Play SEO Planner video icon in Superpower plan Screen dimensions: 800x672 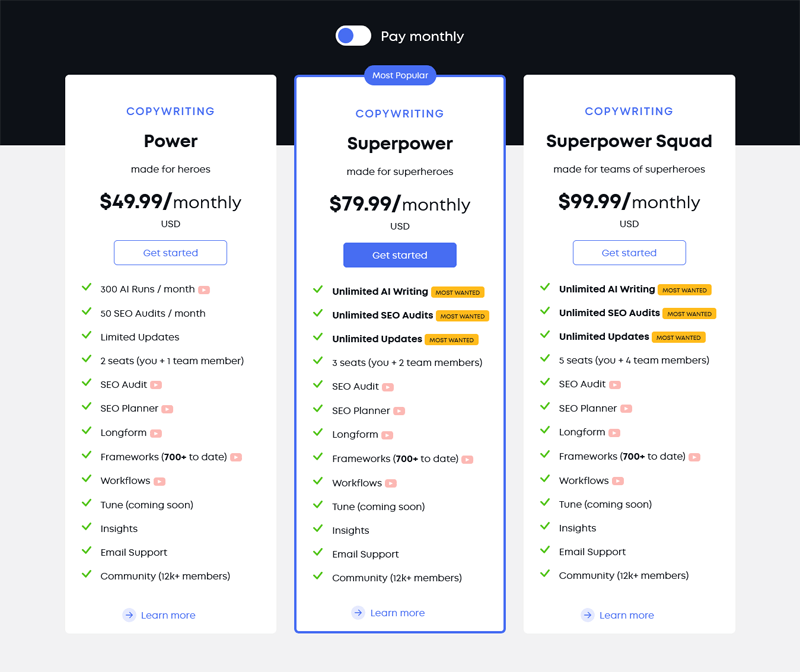tap(398, 411)
